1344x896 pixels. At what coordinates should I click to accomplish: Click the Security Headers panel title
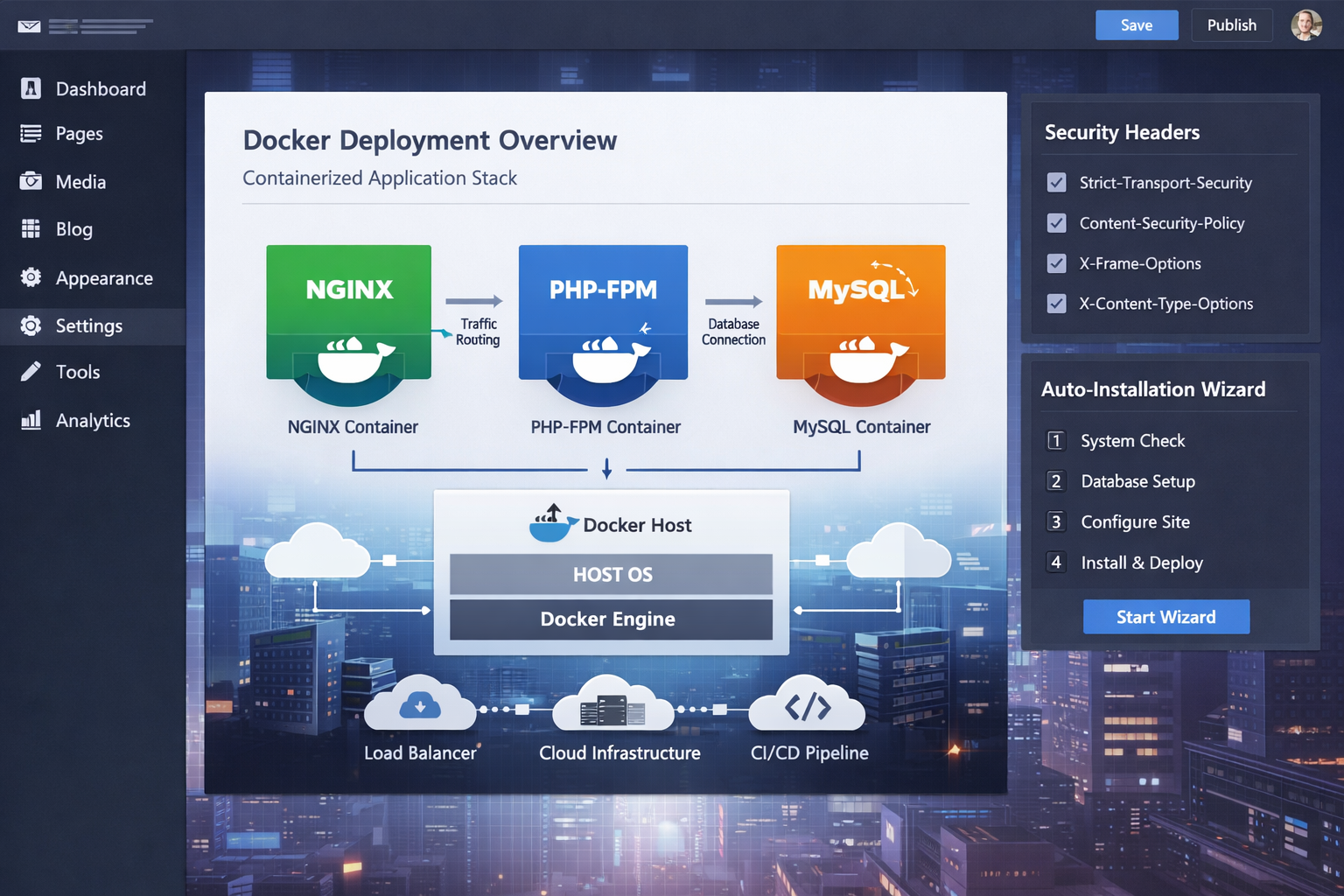click(1122, 132)
